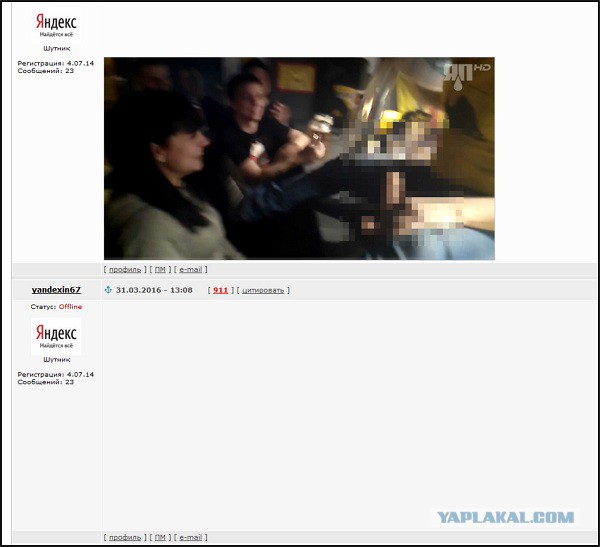Screen dimensions: 600x547
Task: Open профиль link under the blurred image post
Action: 125,269
